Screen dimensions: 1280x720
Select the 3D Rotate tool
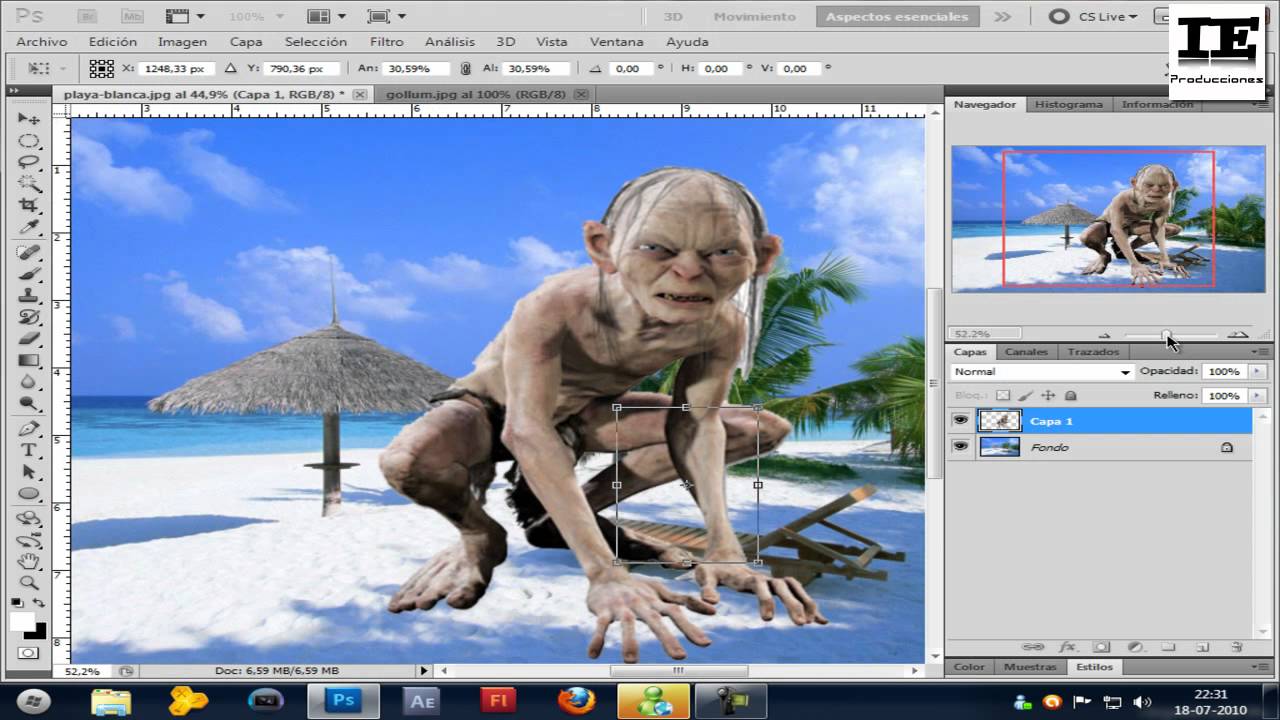pyautogui.click(x=29, y=518)
